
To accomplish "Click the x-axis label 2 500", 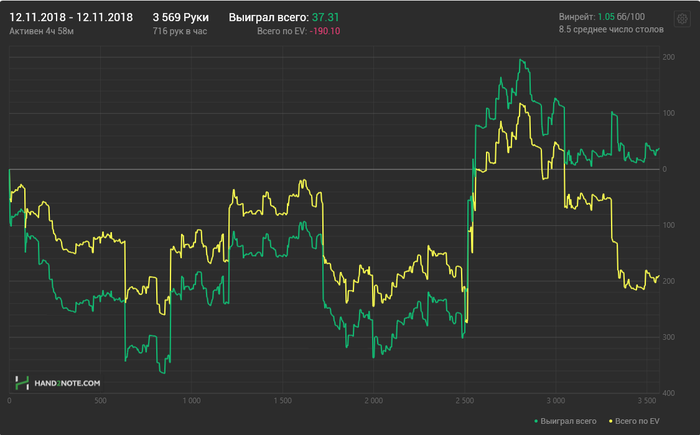I will pos(465,401).
